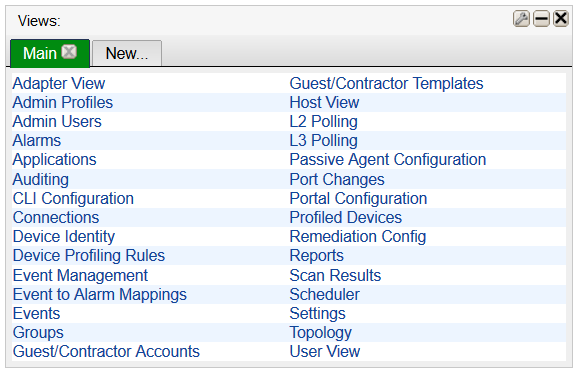Close the Views panel with the X icon
This screenshot has height=372, width=577.
561,18
